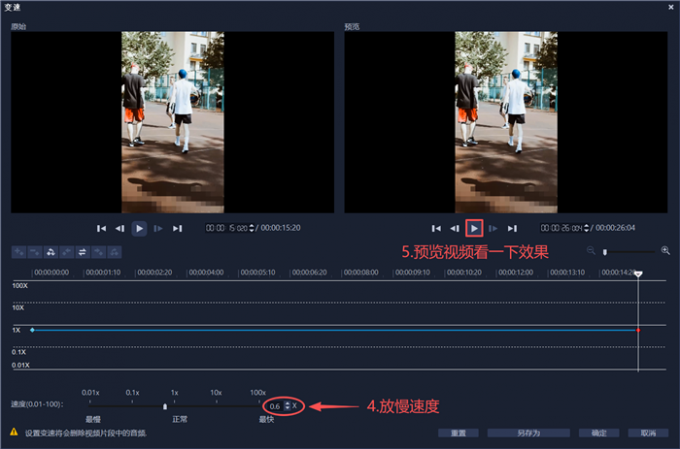Play the original video pane

pyautogui.click(x=139, y=229)
